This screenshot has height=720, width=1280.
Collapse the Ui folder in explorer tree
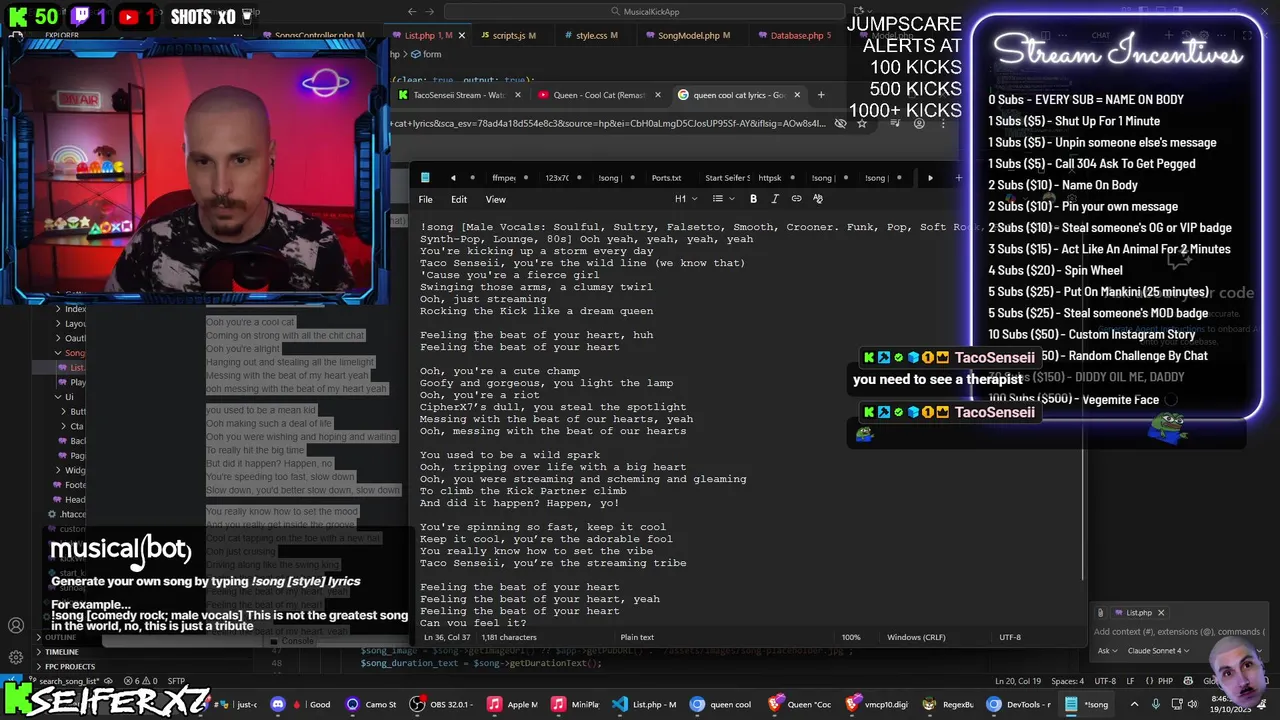tap(64, 397)
